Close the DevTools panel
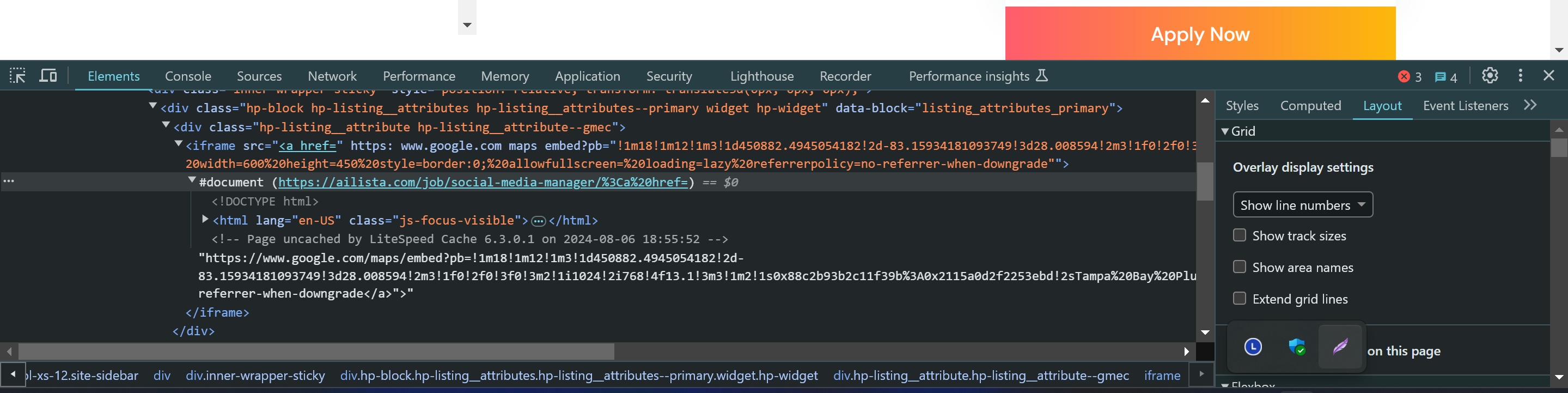1568x393 pixels. point(1549,76)
